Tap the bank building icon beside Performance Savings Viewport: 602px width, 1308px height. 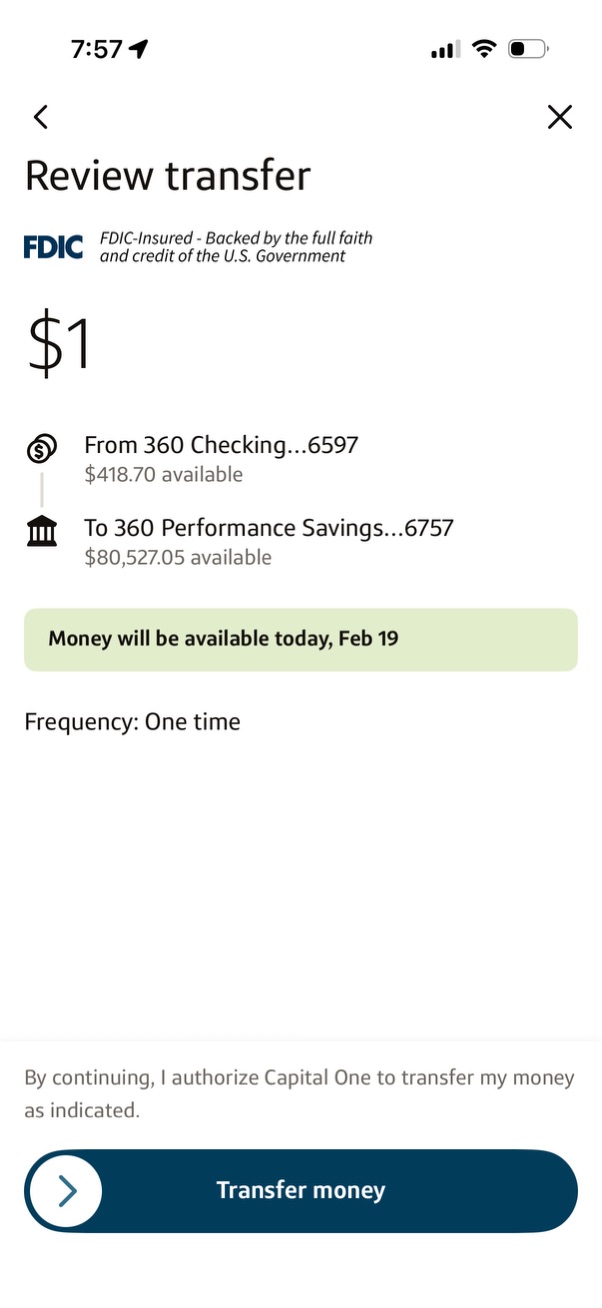[41, 530]
